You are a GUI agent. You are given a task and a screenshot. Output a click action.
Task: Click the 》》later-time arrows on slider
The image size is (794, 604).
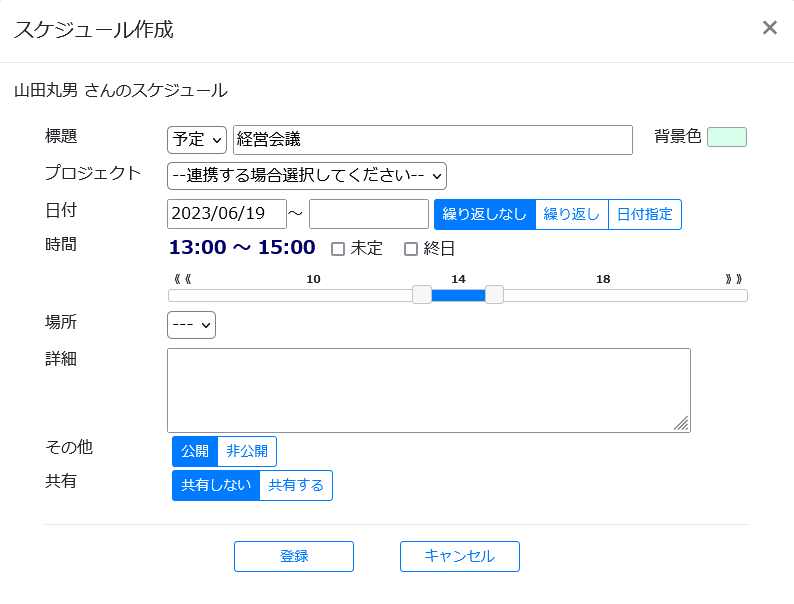733,279
